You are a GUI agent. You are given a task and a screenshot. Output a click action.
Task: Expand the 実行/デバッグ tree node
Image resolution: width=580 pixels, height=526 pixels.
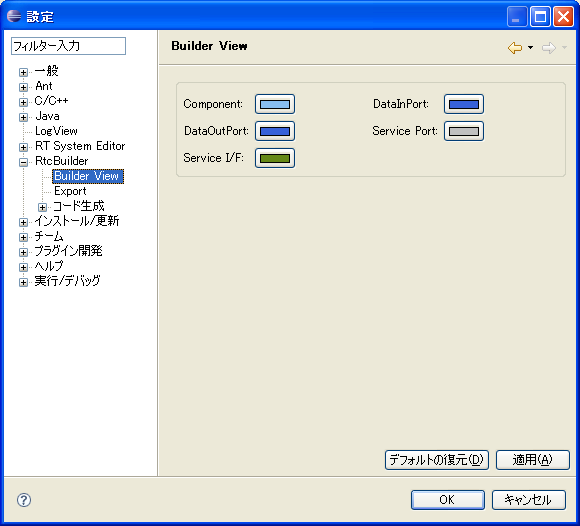tap(23, 282)
